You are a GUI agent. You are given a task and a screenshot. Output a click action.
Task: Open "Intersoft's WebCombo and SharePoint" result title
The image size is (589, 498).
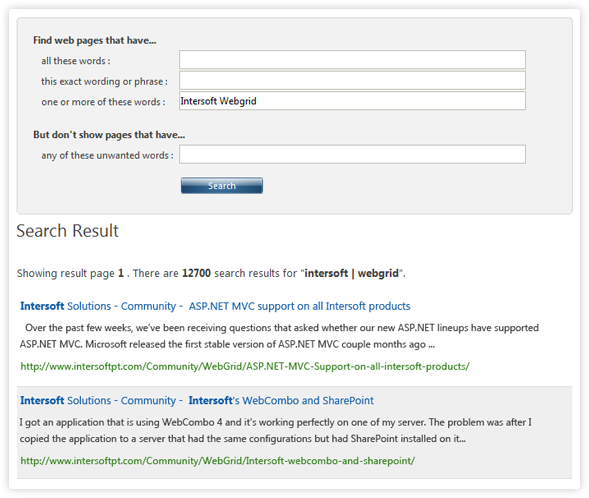point(281,400)
